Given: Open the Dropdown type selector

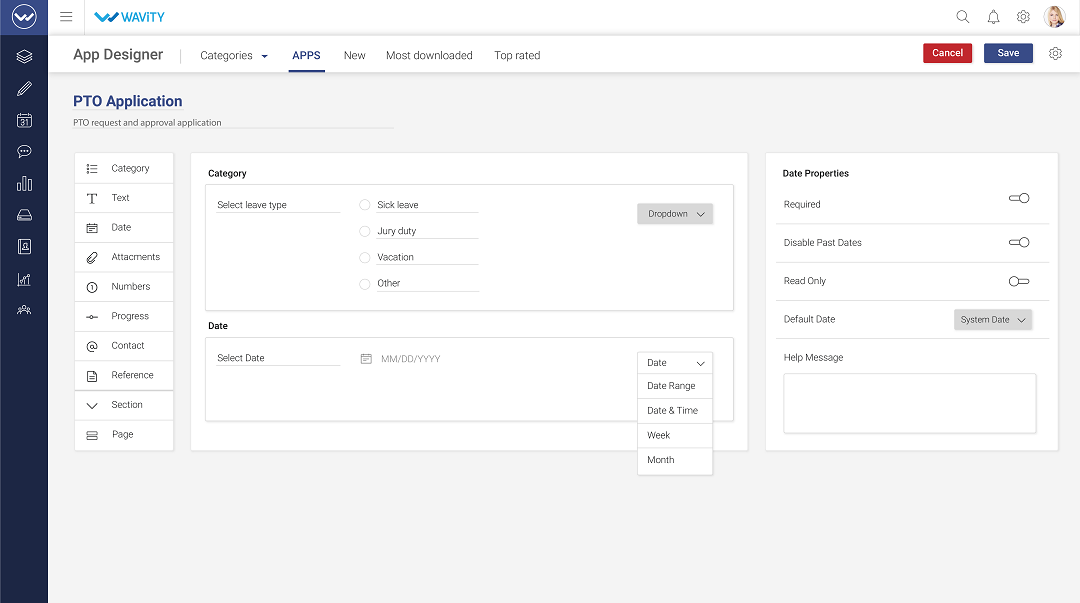Looking at the screenshot, I should [675, 214].
